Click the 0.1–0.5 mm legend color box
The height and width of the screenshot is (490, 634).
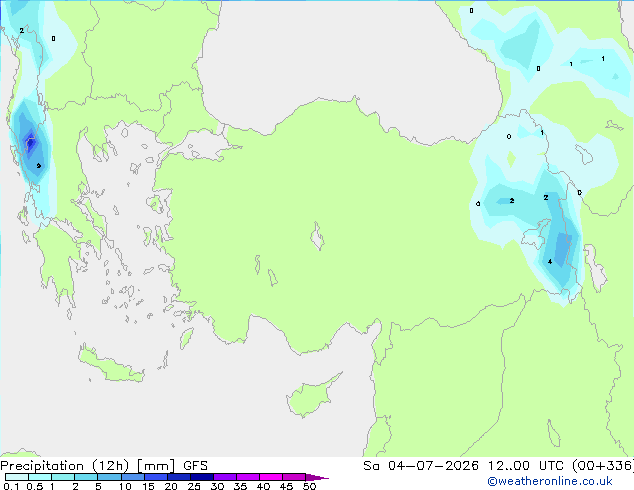(17, 477)
